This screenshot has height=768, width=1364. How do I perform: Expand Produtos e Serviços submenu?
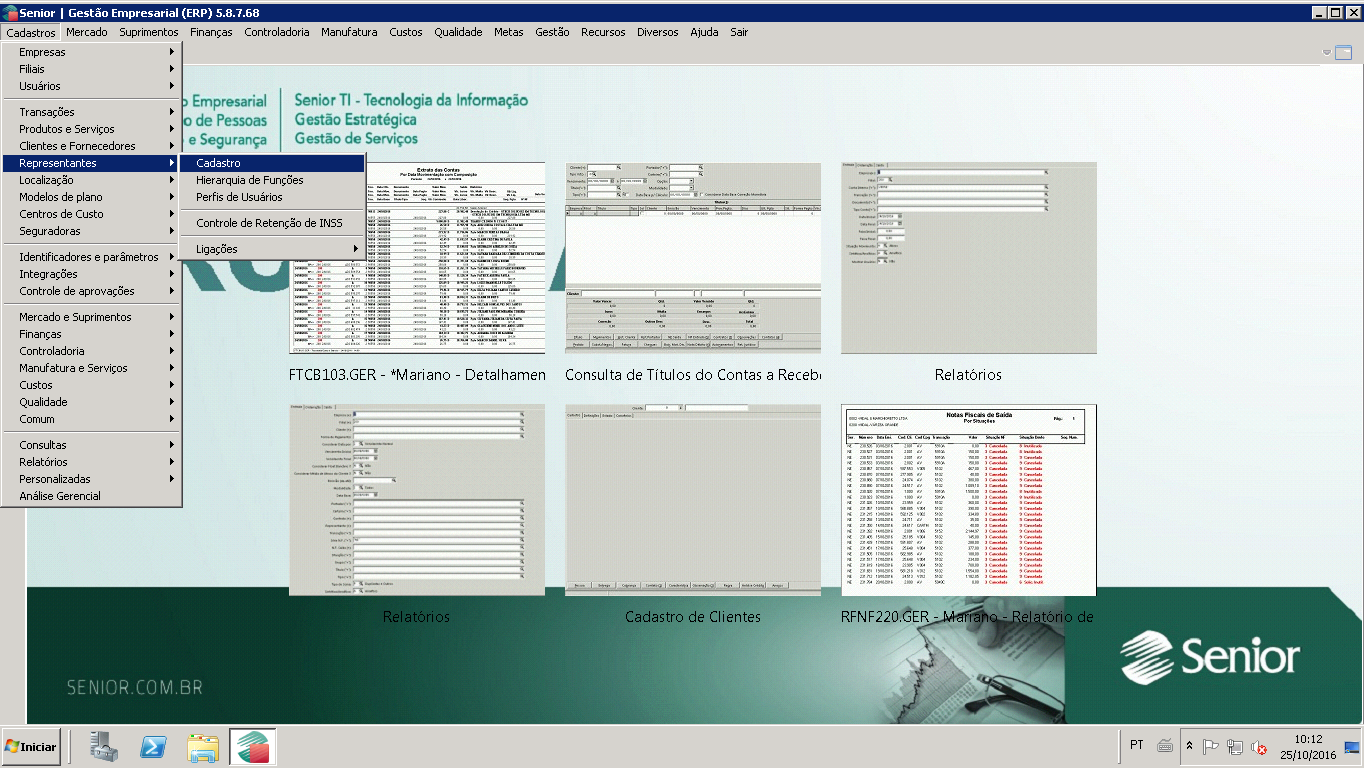tap(91, 129)
